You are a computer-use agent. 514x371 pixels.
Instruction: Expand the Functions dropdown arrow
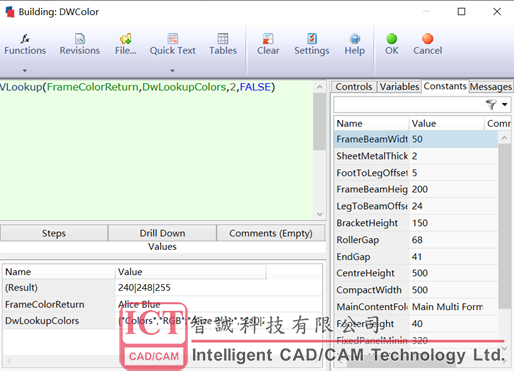click(25, 71)
